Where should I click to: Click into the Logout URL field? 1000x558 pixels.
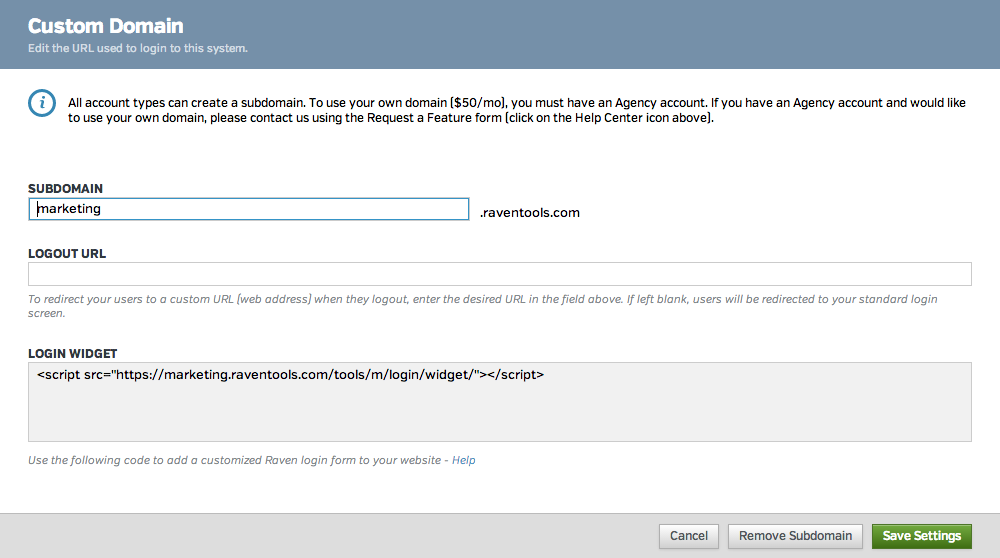click(499, 274)
